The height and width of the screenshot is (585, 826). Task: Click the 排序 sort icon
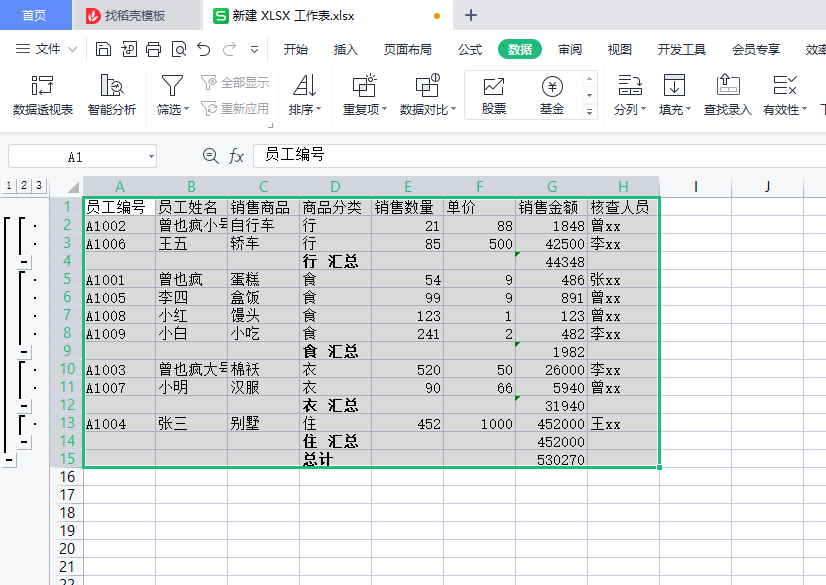click(304, 85)
